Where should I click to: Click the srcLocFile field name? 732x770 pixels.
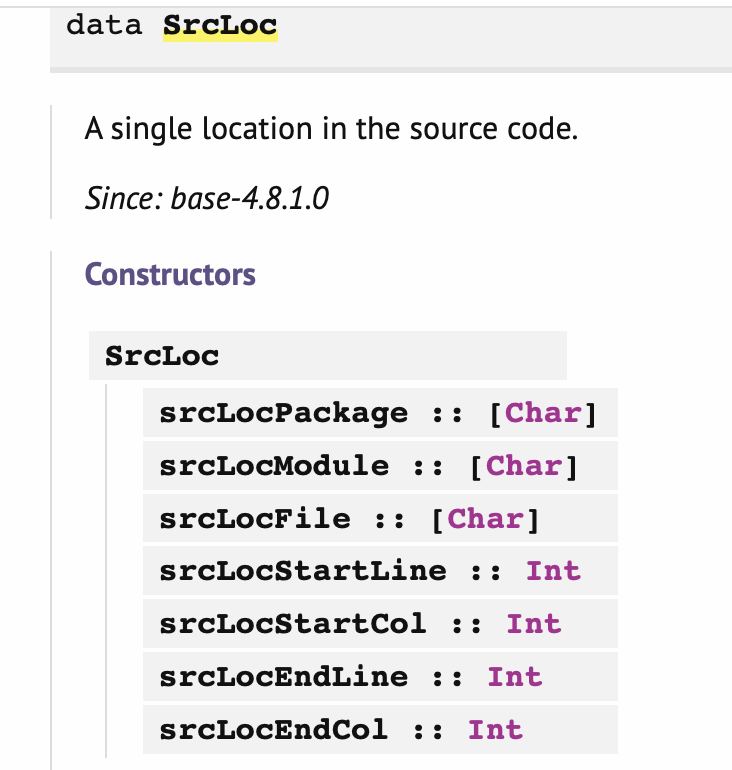click(255, 519)
